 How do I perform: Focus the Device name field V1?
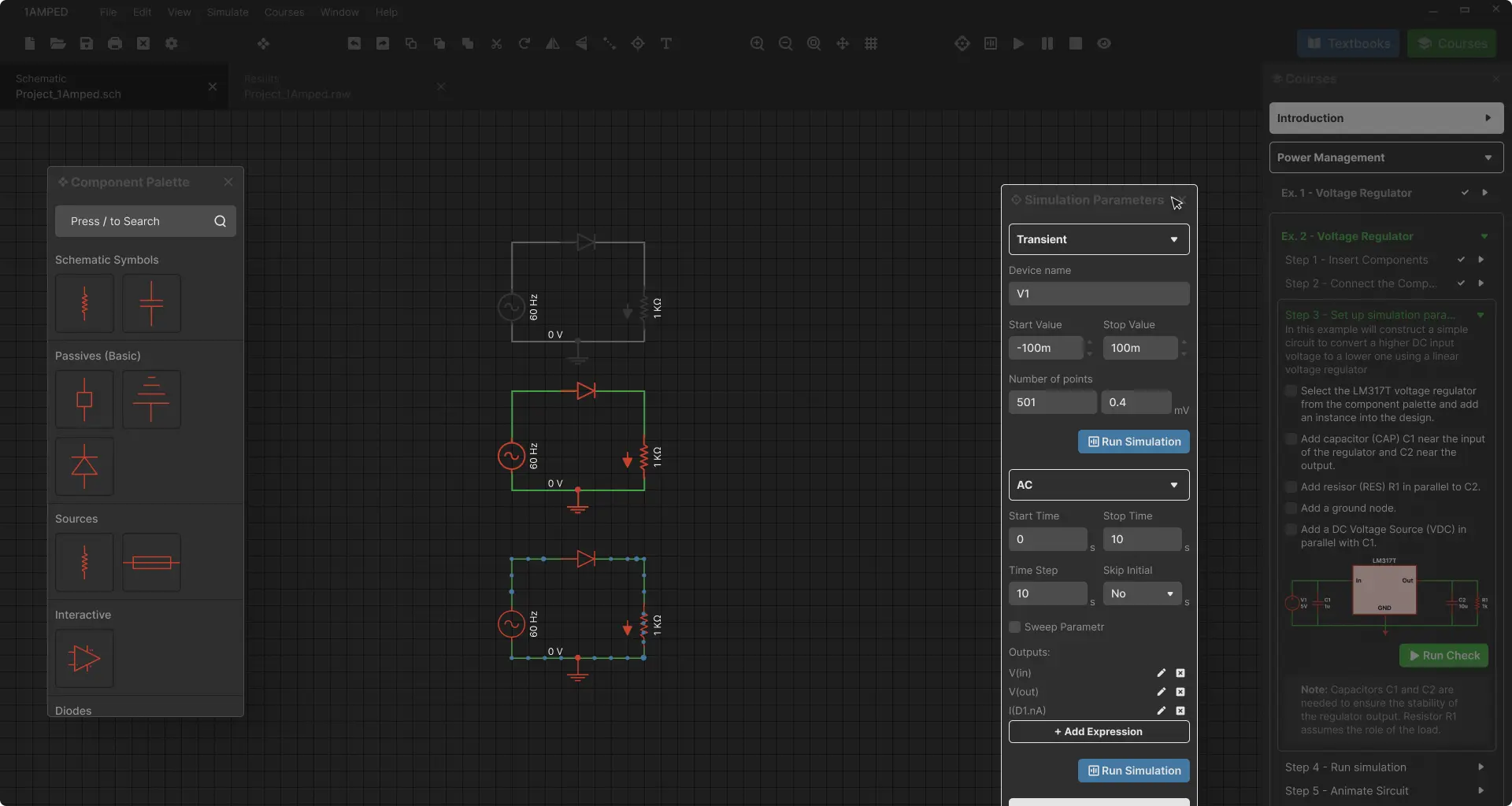click(1099, 294)
